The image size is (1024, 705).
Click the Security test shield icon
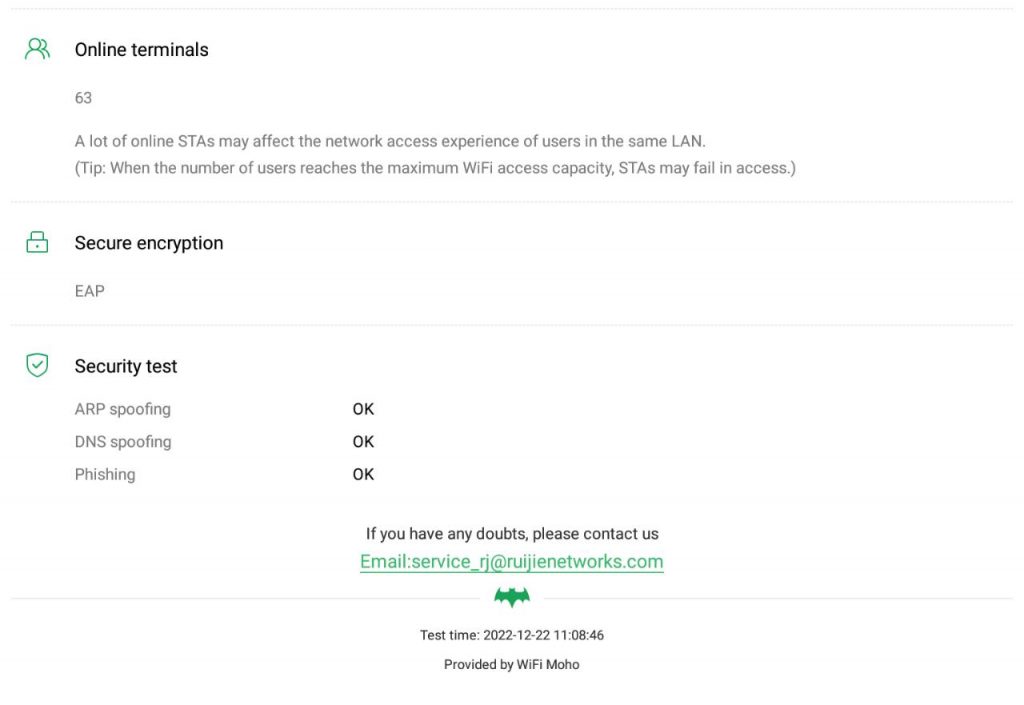click(37, 366)
